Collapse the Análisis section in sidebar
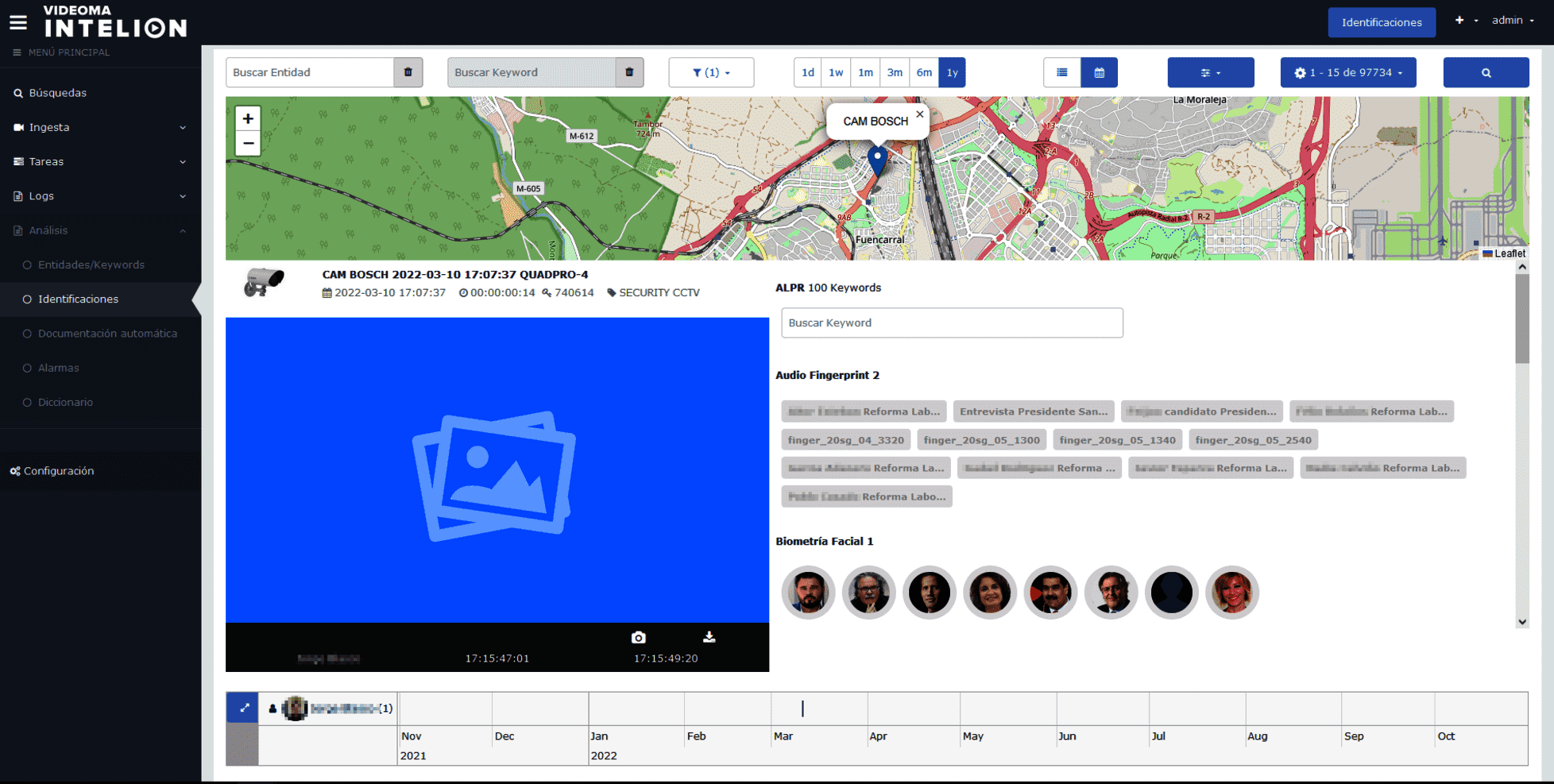The height and width of the screenshot is (784, 1554). [99, 230]
